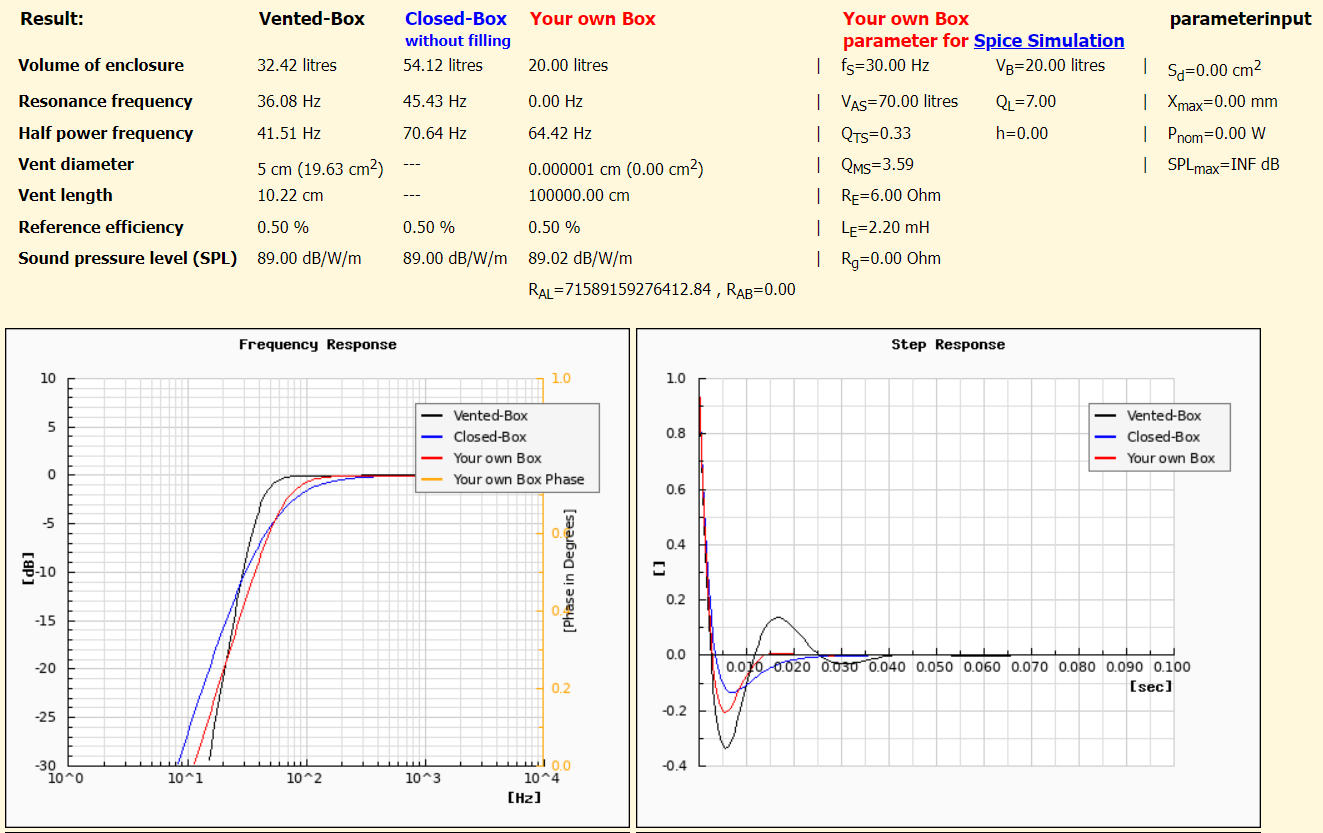Click the Step Response chart image

pos(948,578)
